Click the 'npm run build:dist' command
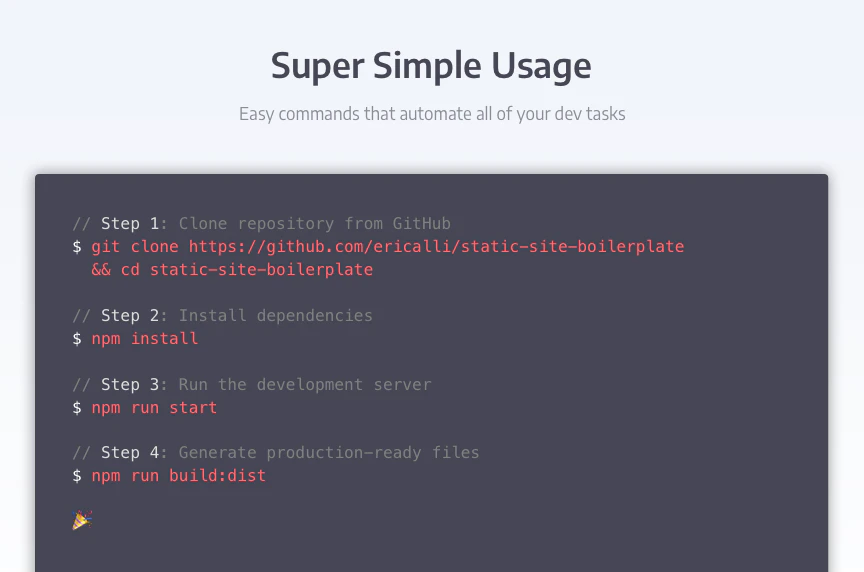 [x=179, y=476]
